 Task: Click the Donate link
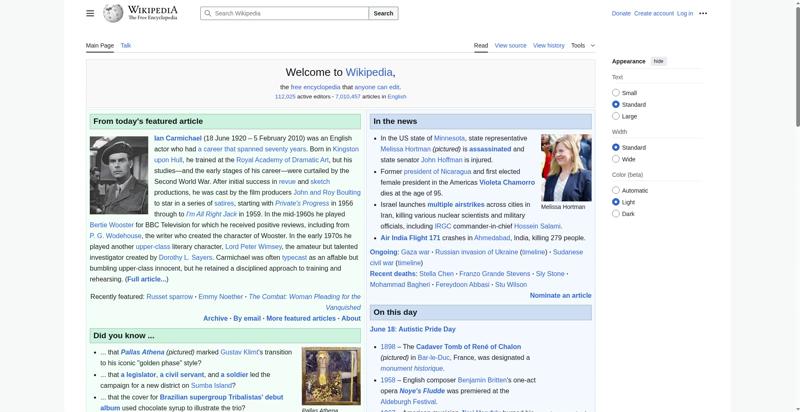[621, 13]
